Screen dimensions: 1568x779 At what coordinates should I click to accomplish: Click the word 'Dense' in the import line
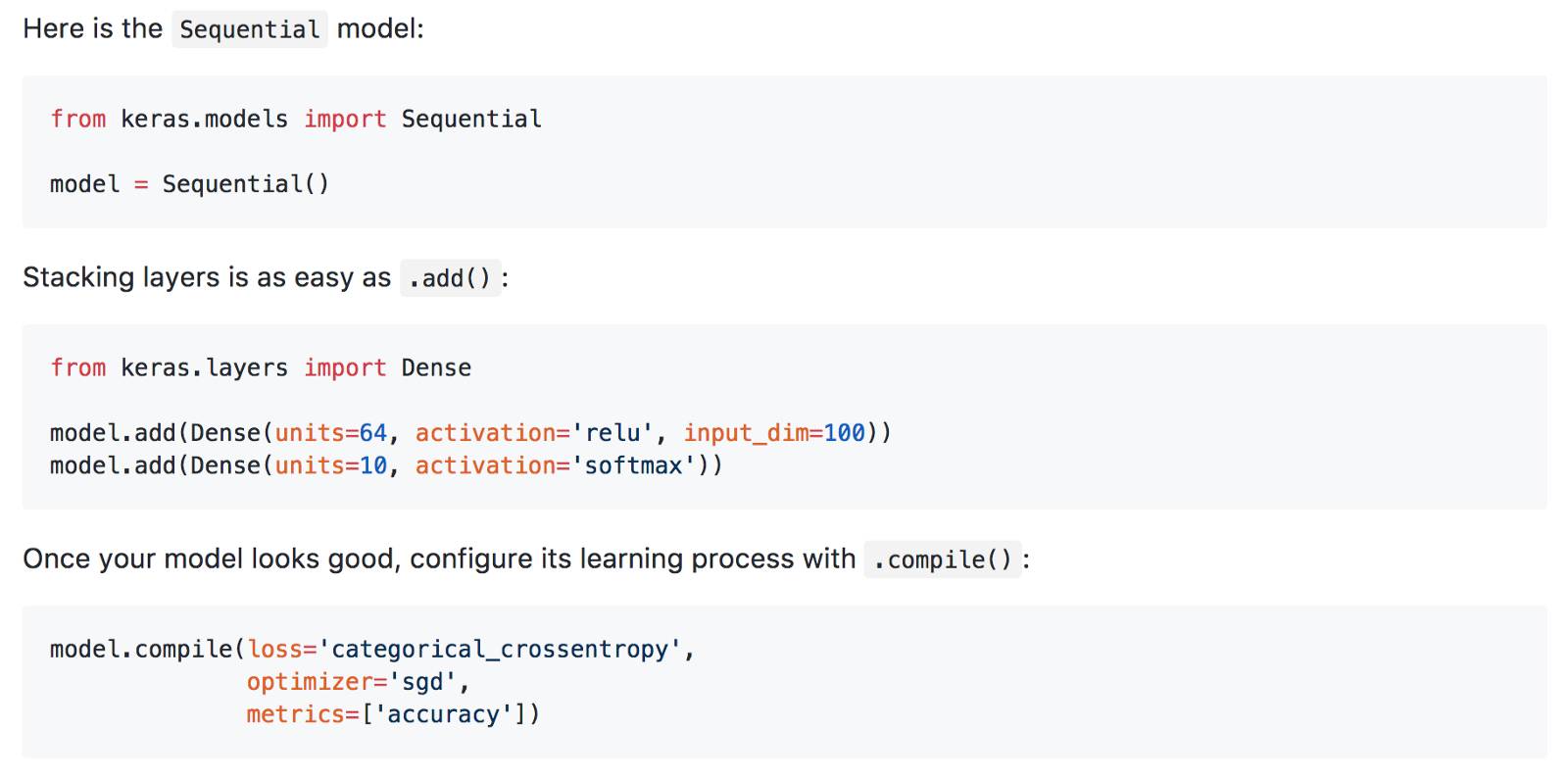click(x=436, y=368)
